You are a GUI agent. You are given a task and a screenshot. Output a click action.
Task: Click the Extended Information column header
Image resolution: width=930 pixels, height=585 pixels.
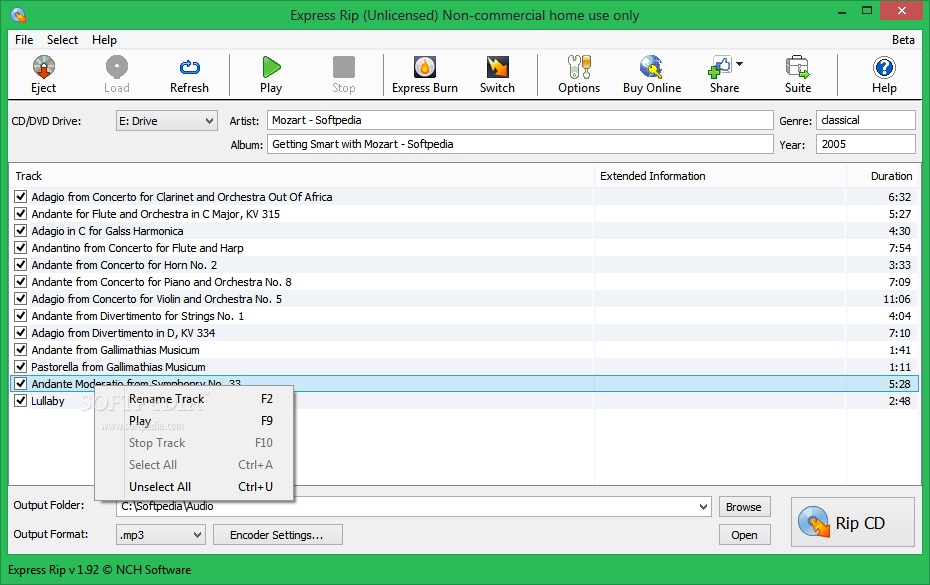pos(720,176)
